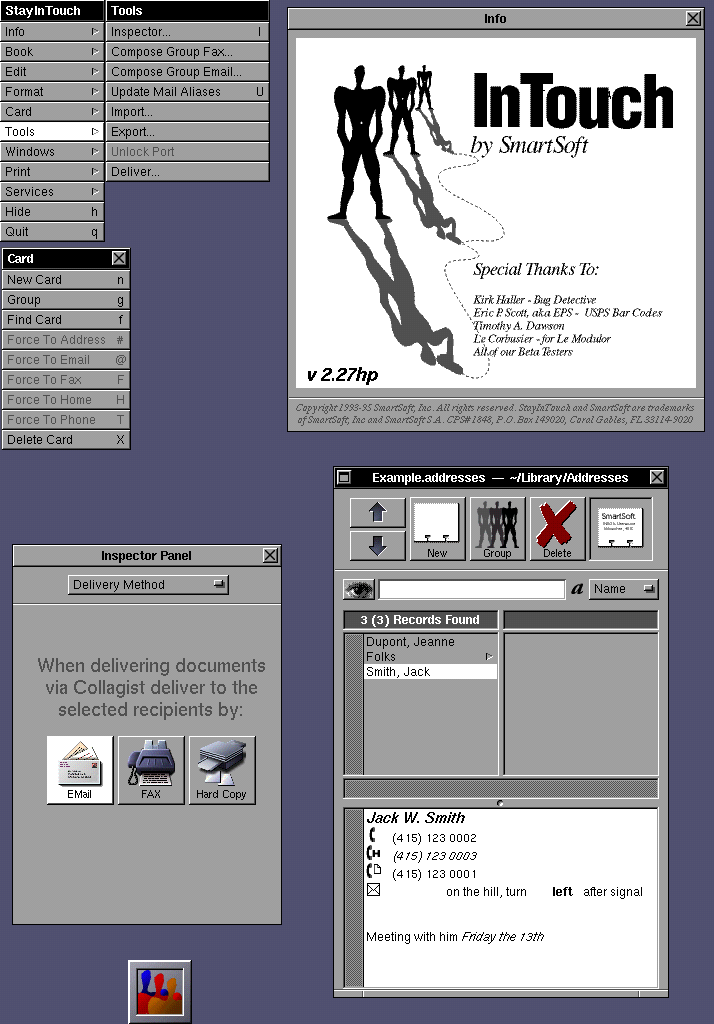Click the note 'Meeting with him Friday the 13th'
The width and height of the screenshot is (714, 1024).
pyautogui.click(x=455, y=936)
